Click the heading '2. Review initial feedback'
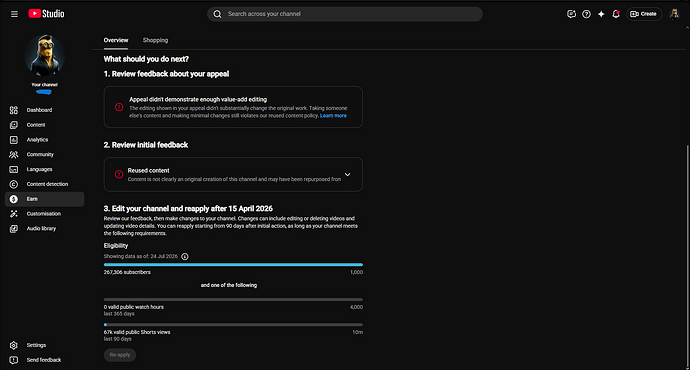Viewport: 690px width, 370px height. (146, 145)
